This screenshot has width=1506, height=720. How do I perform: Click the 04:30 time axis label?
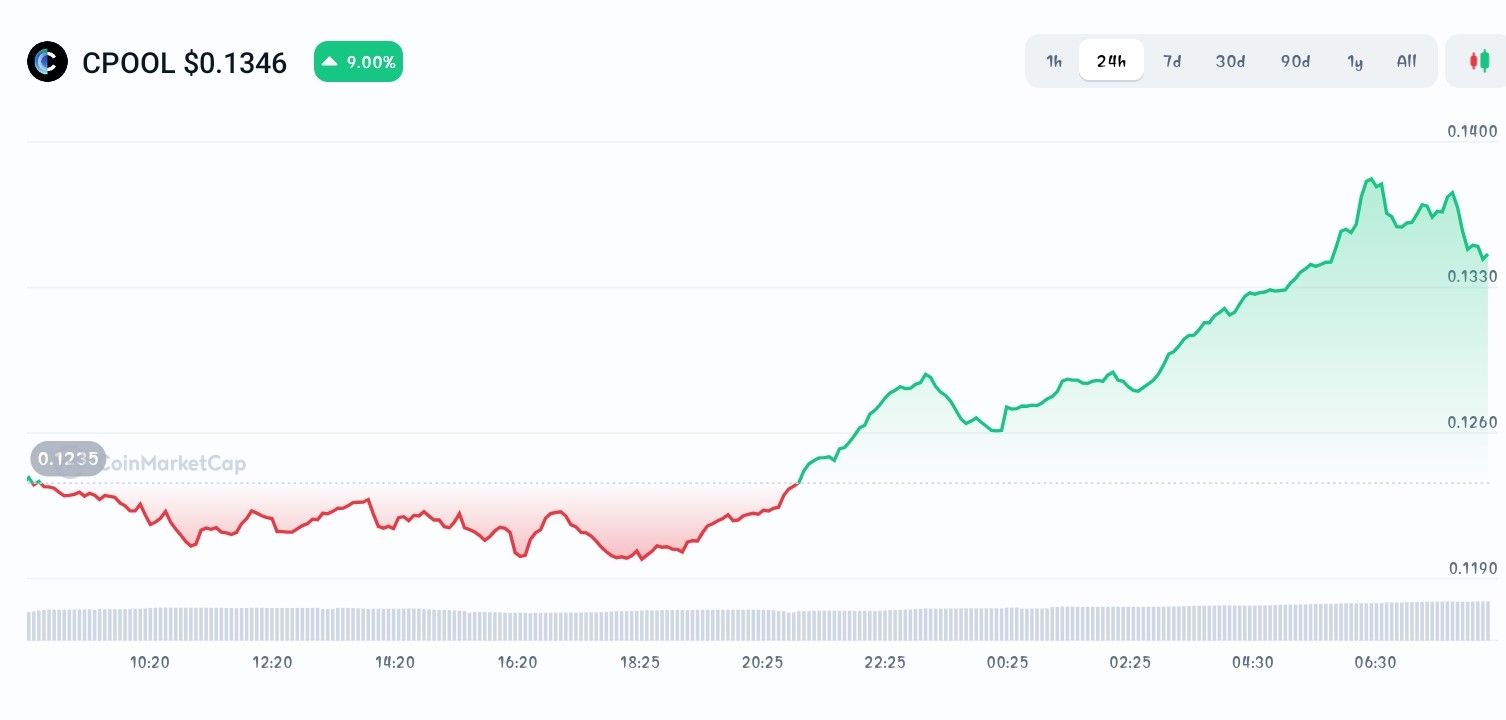1252,662
